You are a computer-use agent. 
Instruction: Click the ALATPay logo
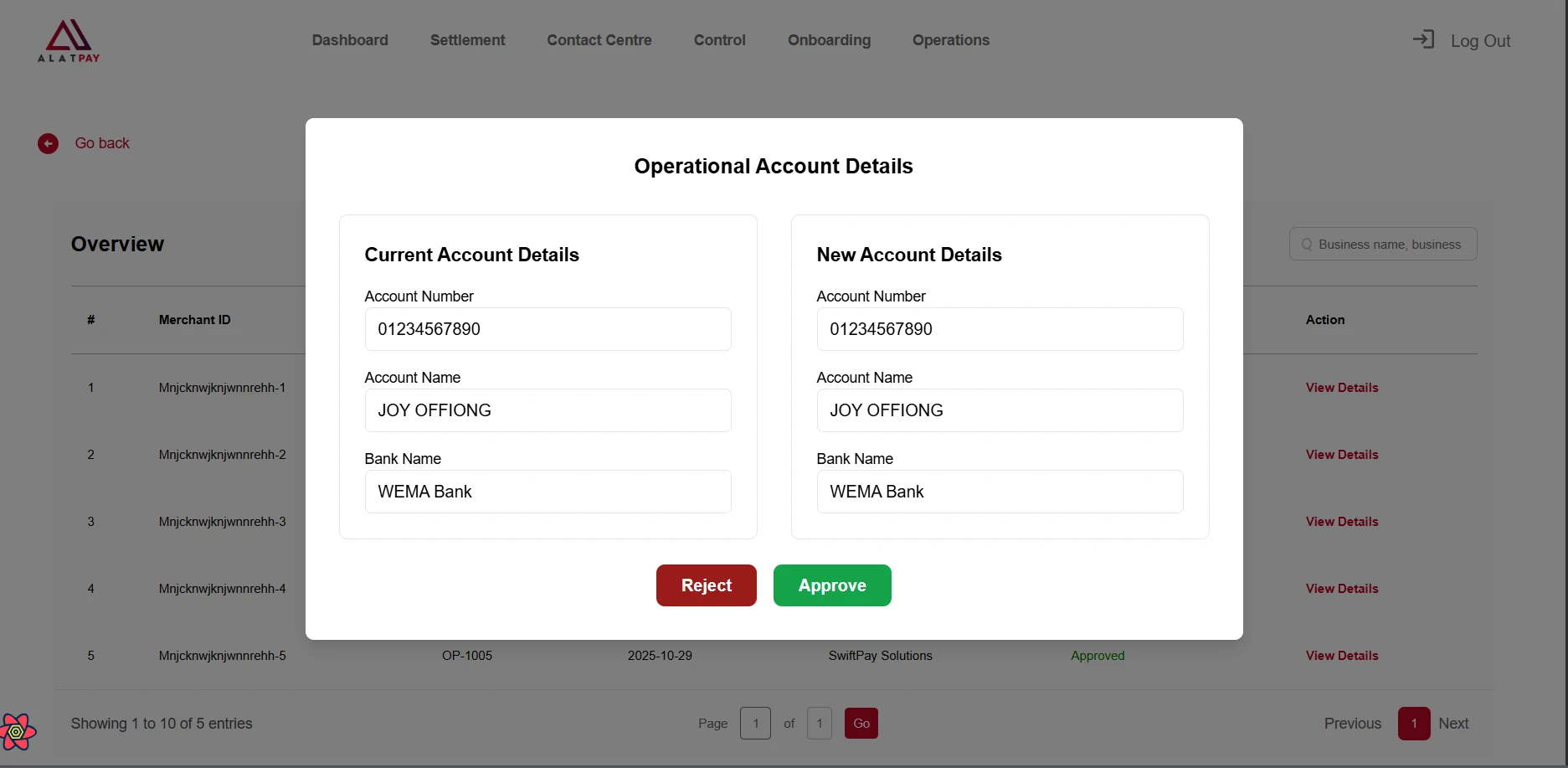(x=69, y=40)
